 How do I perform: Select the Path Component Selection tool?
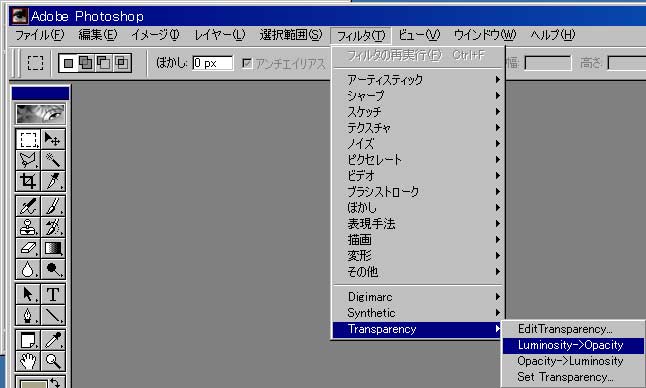(x=28, y=294)
